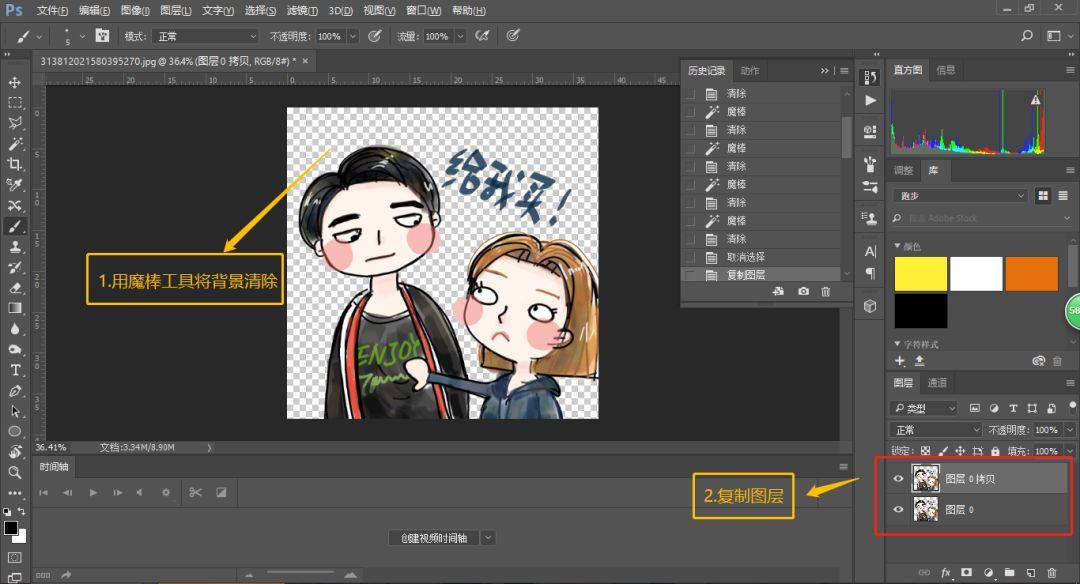Switch to the 动作 tab
The width and height of the screenshot is (1080, 584).
coord(750,70)
